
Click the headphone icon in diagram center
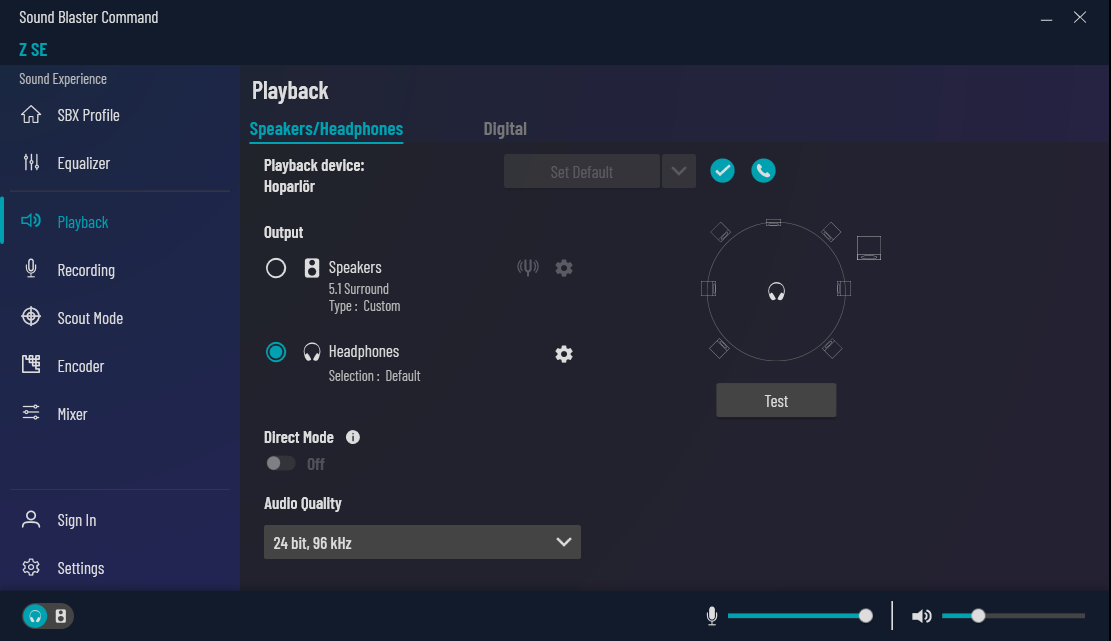pyautogui.click(x=777, y=291)
